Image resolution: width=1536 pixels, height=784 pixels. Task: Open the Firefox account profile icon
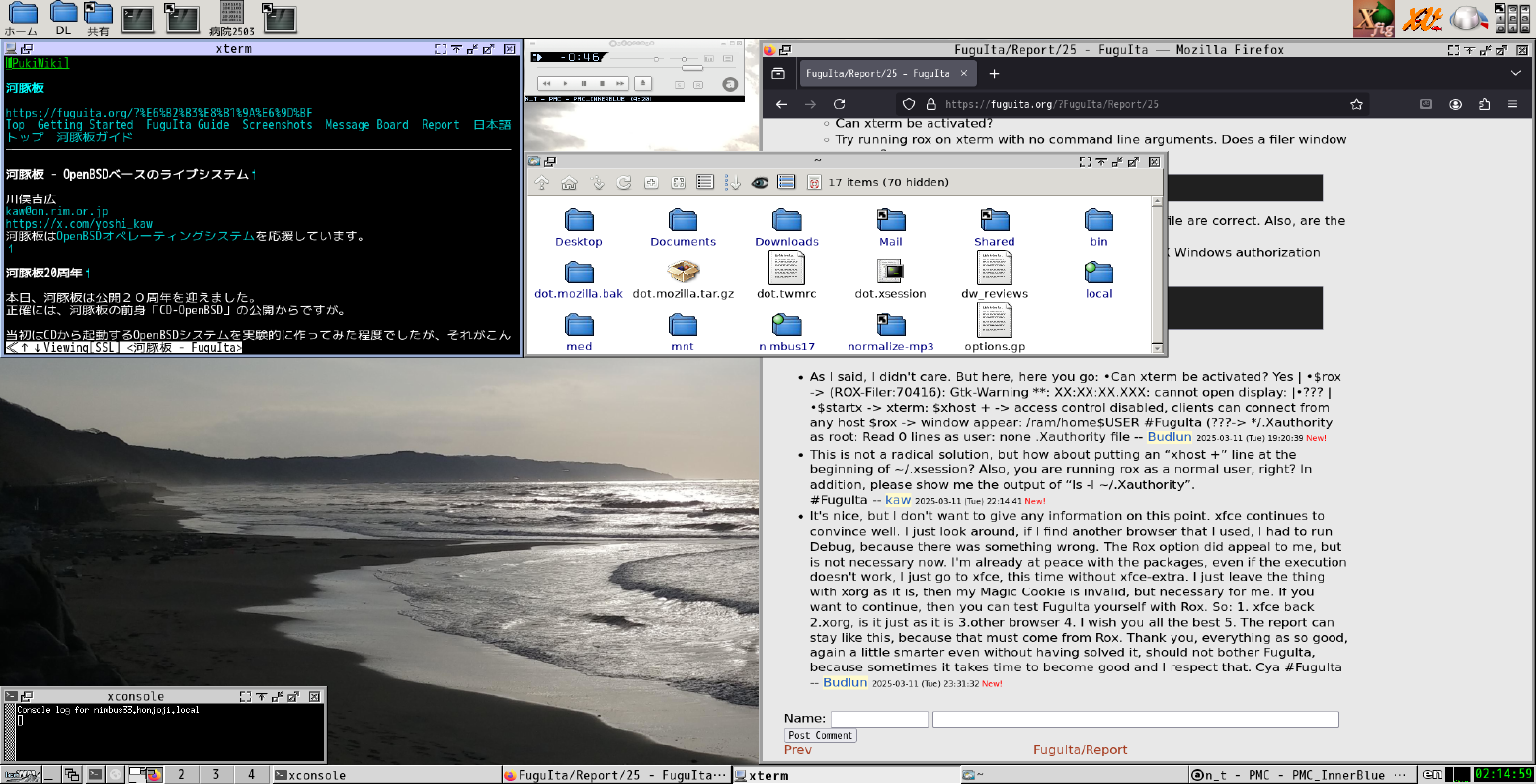click(x=1455, y=104)
